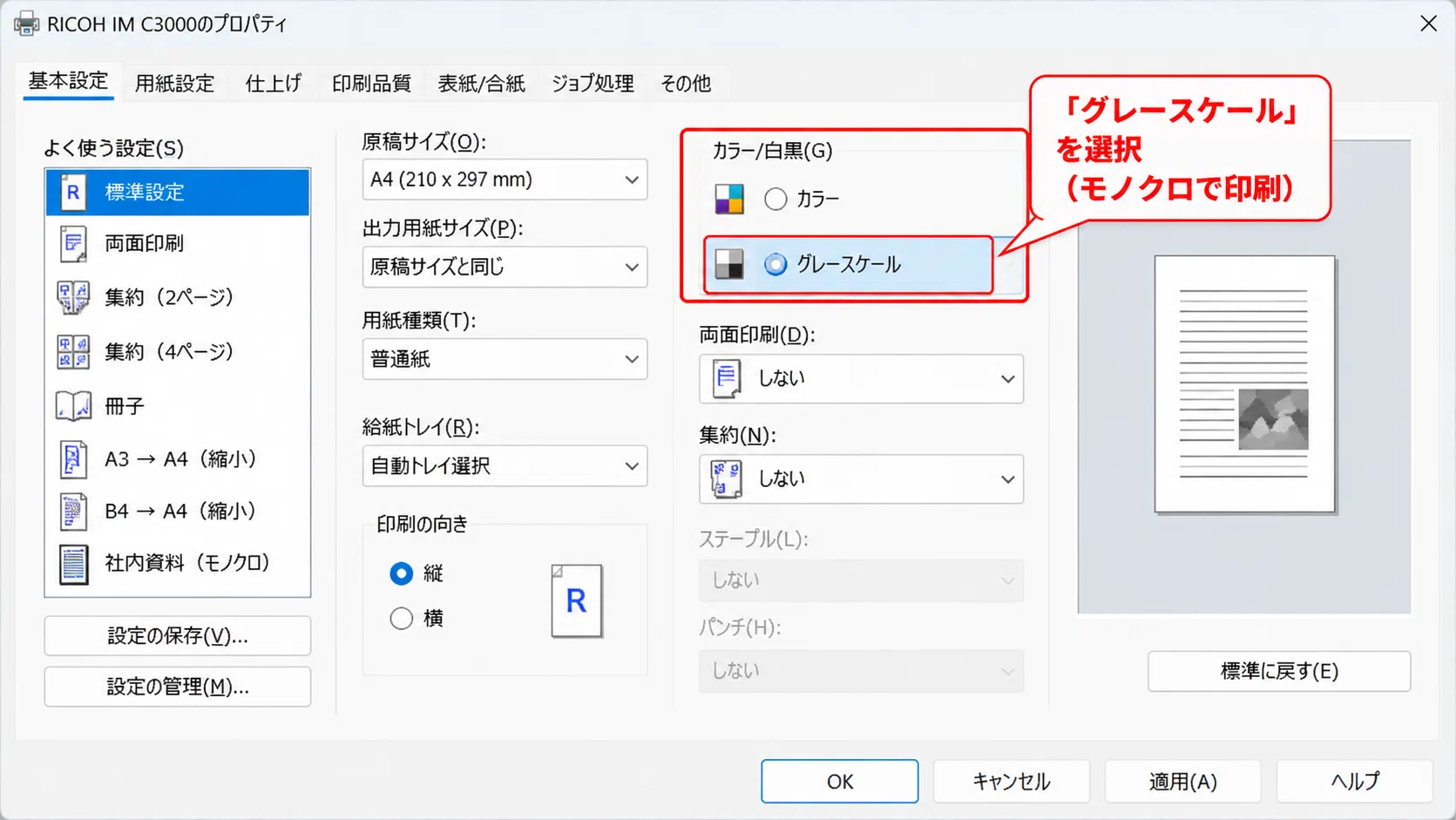
Task: Expand the 集約(N) dropdown
Action: coord(861,479)
